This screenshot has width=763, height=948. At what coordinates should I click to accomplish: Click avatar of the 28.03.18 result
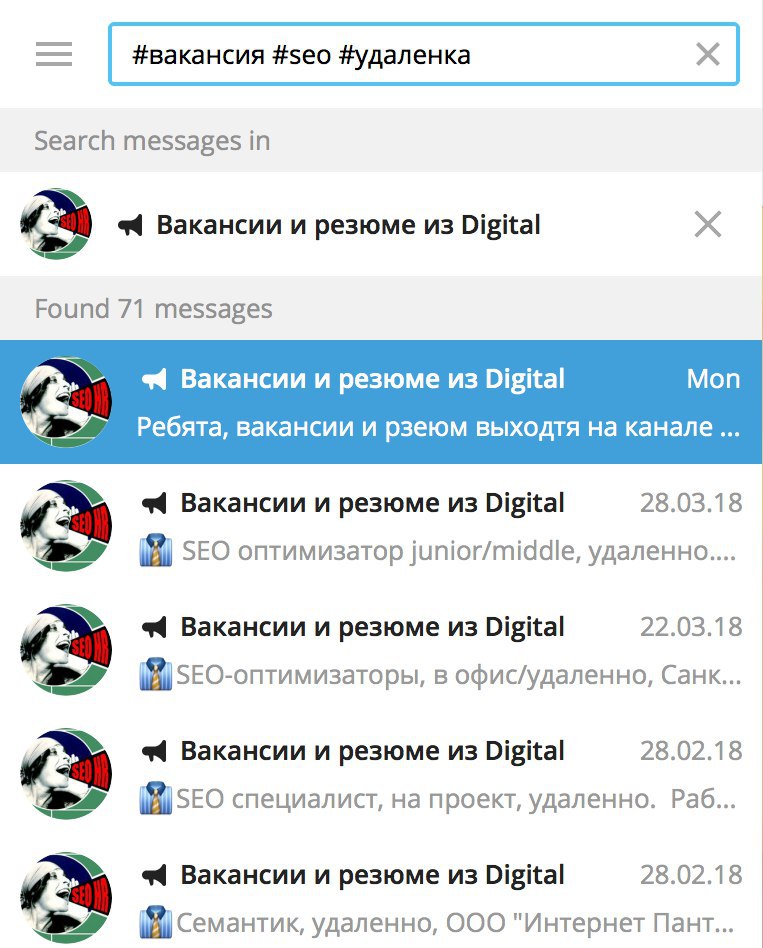[67, 526]
